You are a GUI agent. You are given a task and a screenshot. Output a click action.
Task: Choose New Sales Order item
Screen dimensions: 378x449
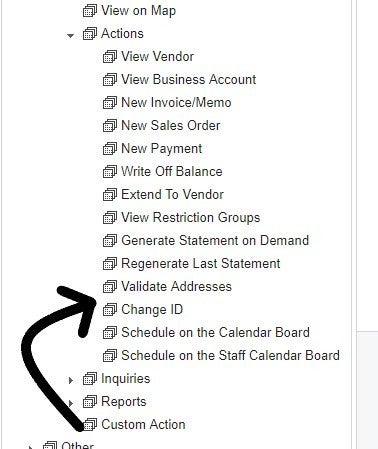pos(171,126)
